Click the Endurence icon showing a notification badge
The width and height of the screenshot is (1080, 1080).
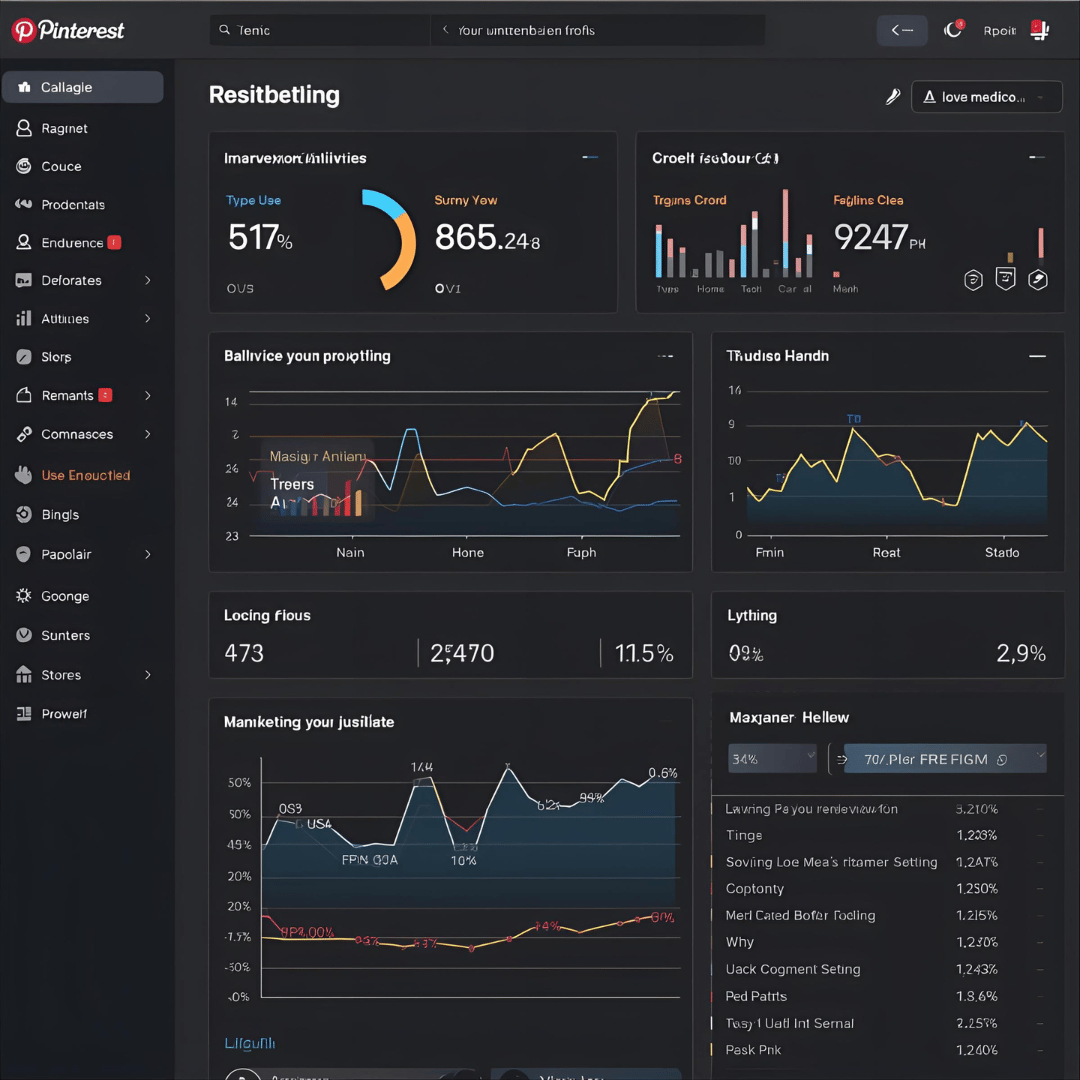click(22, 242)
